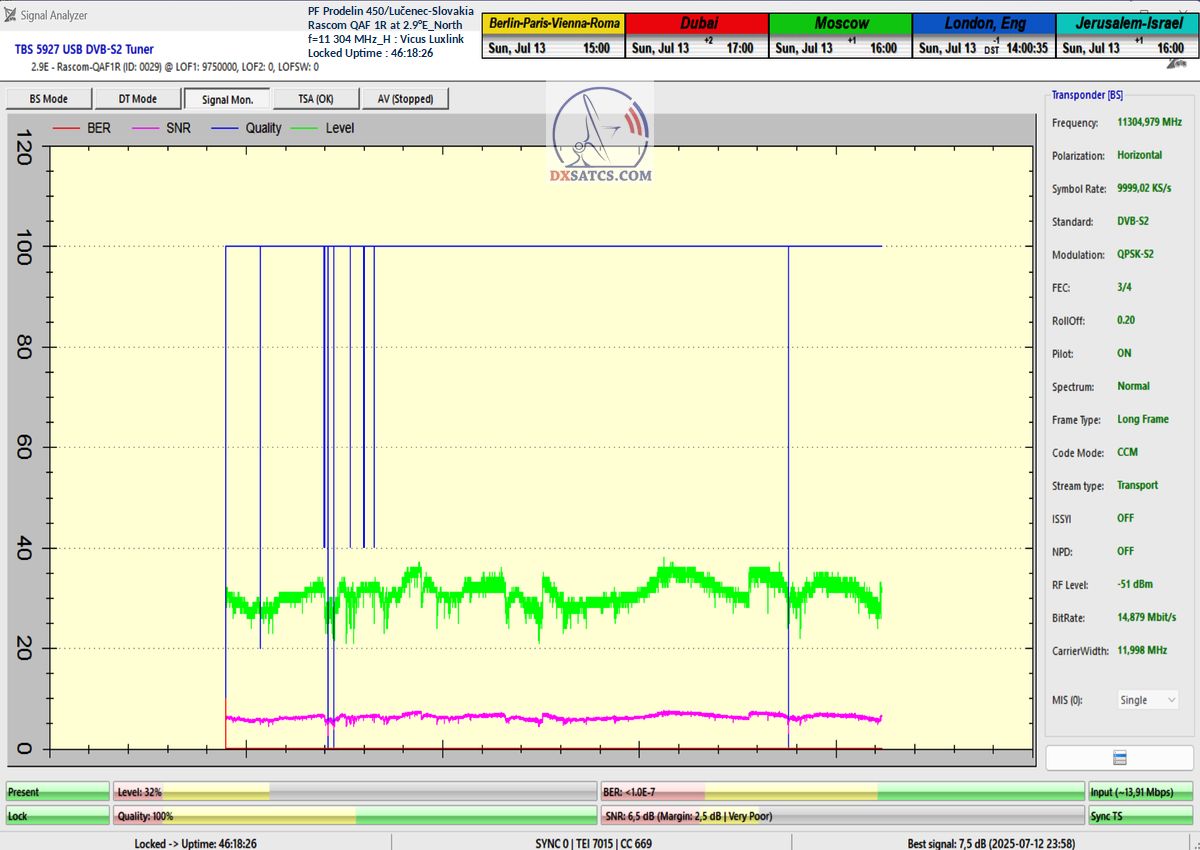
Task: Click the green Present status indicator
Action: [x=57, y=792]
